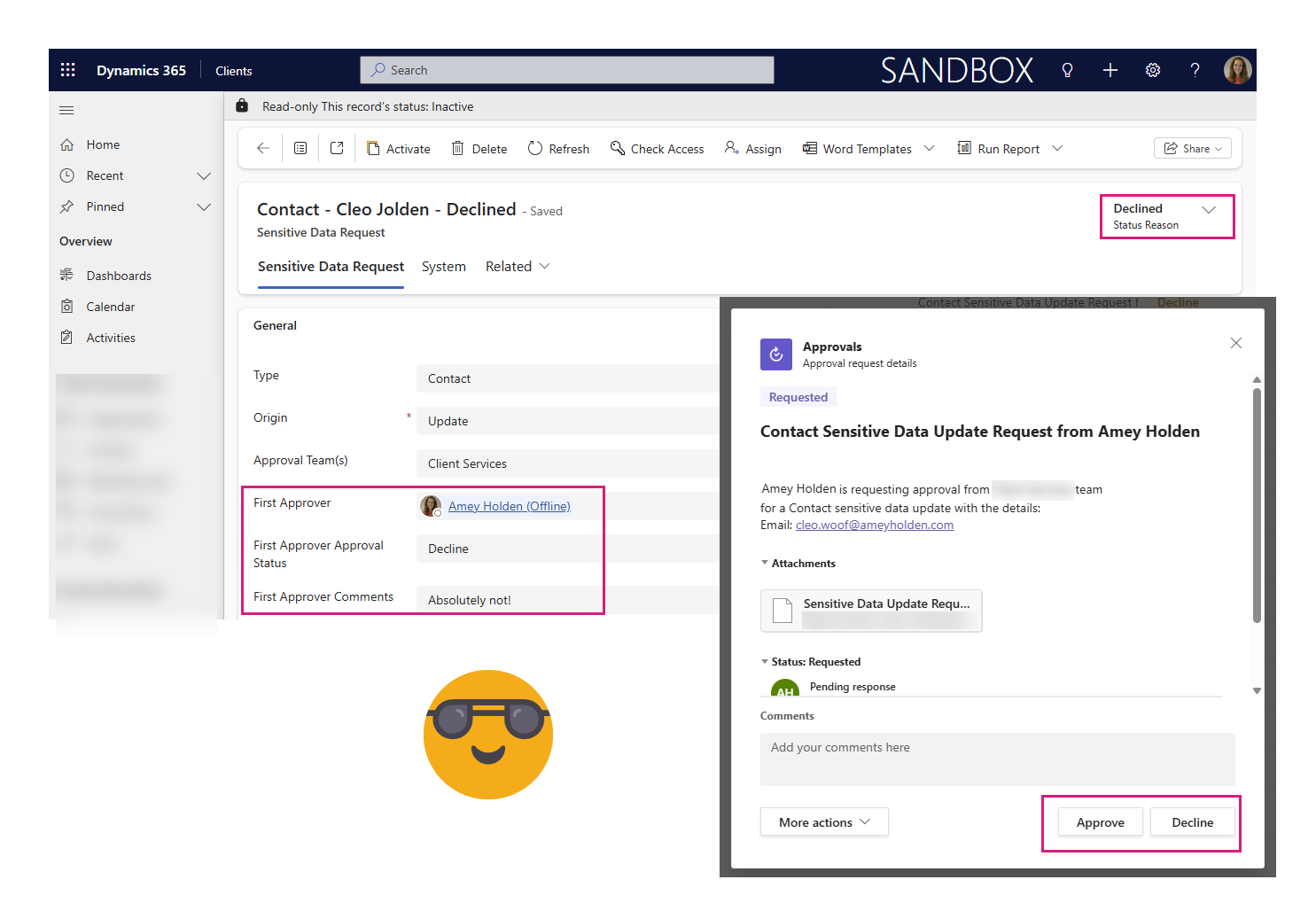1316x911 pixels.
Task: Open the Share dropdown button
Action: [x=1193, y=148]
